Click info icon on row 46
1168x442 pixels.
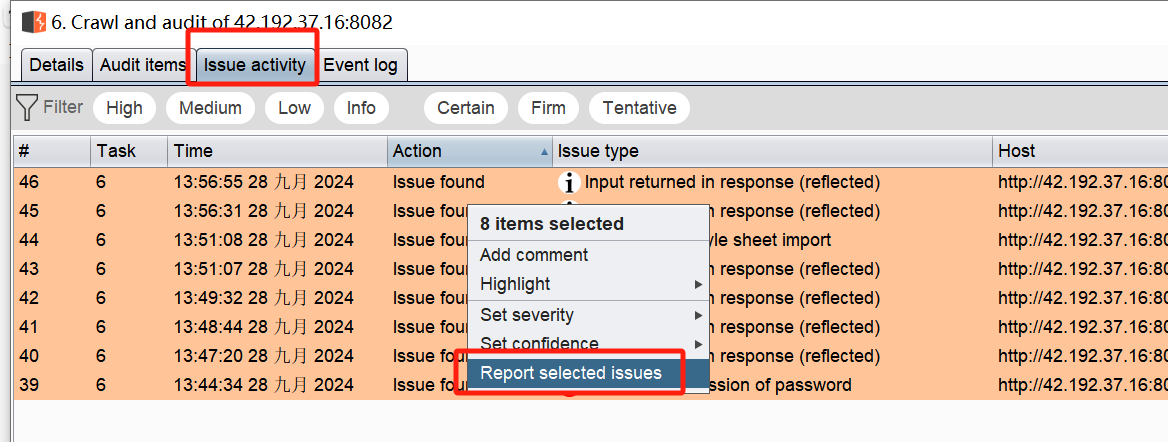pos(569,183)
